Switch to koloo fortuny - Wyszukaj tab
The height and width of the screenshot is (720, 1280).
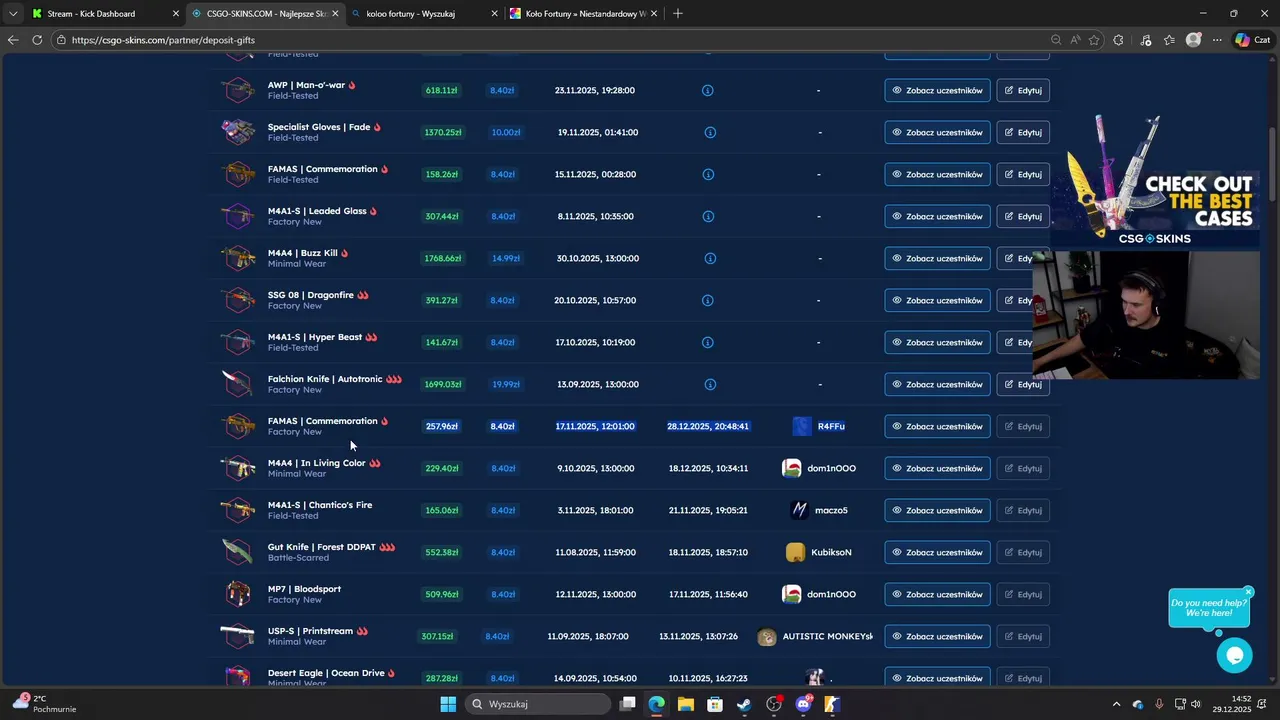(x=424, y=13)
